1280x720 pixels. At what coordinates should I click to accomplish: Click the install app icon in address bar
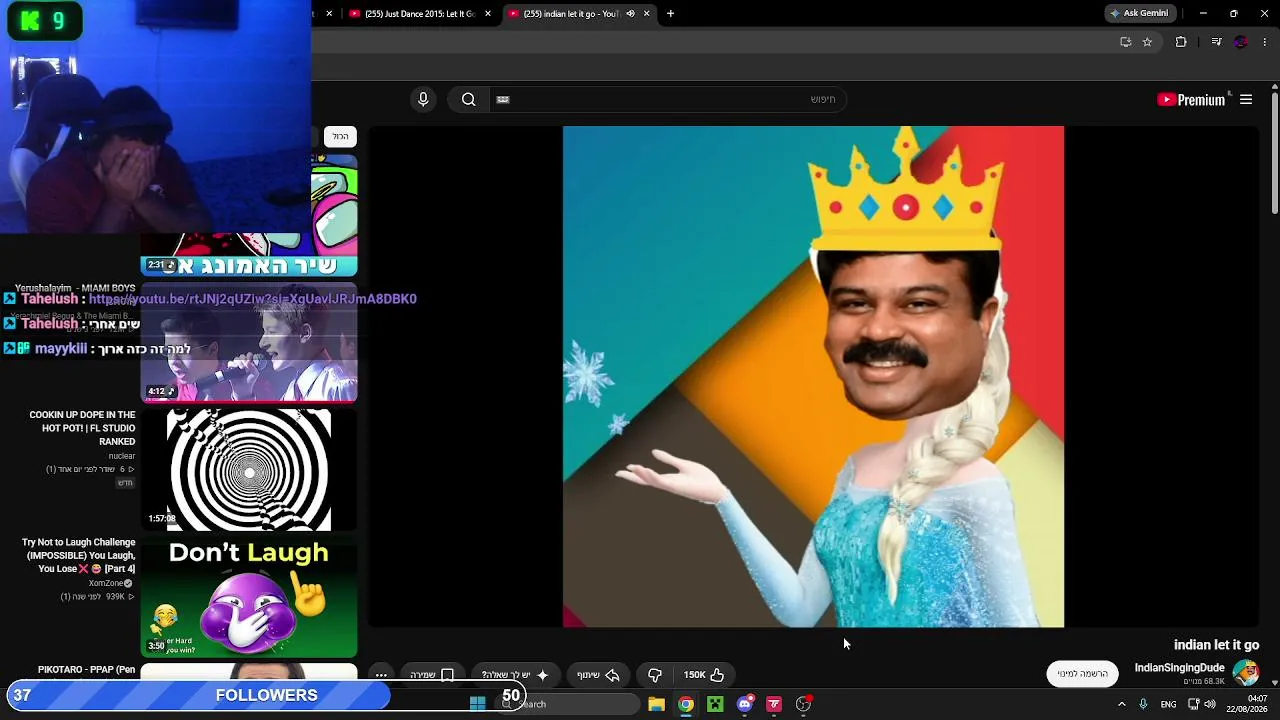1125,42
